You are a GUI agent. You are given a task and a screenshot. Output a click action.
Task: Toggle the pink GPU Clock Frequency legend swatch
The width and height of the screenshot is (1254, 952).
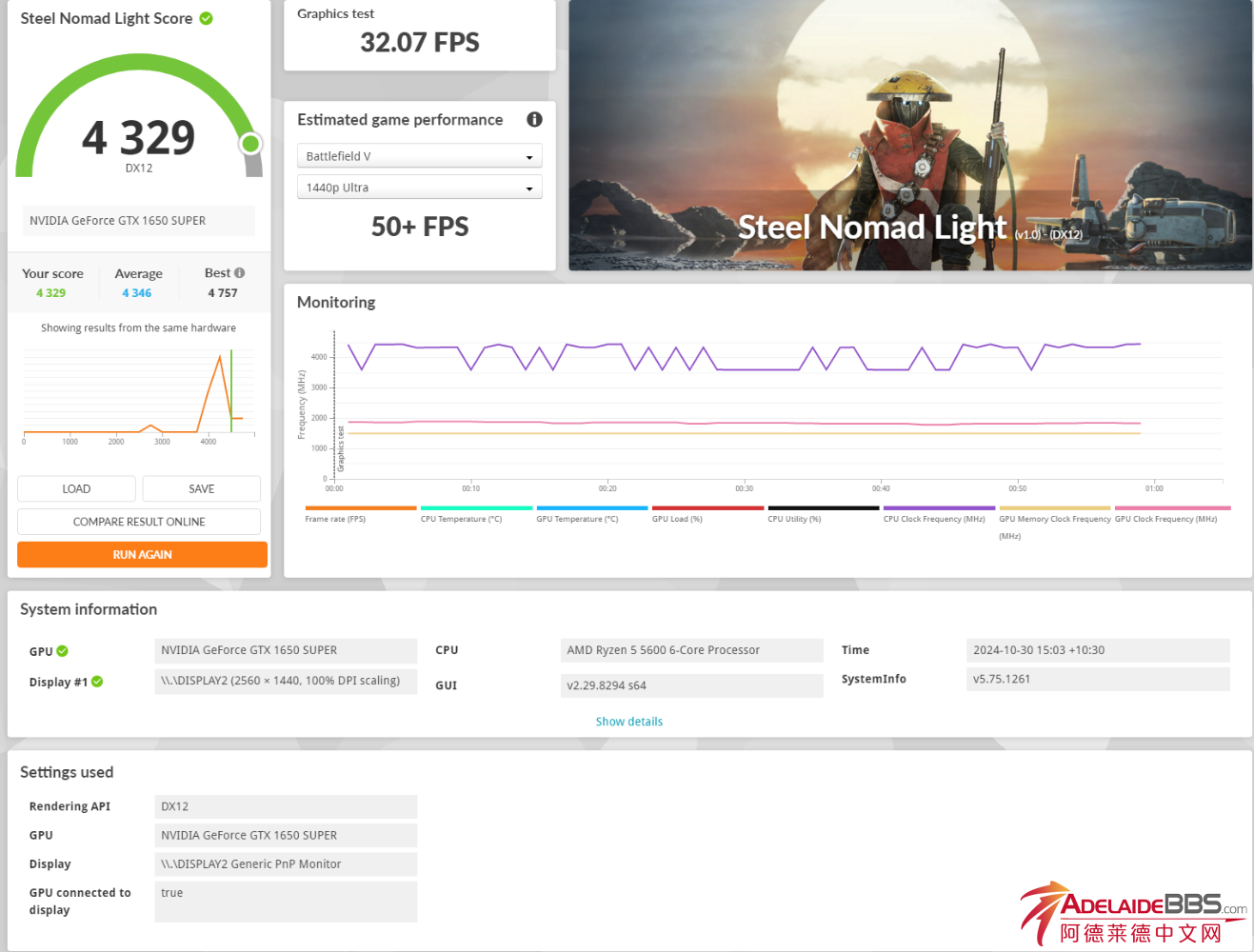1173,508
